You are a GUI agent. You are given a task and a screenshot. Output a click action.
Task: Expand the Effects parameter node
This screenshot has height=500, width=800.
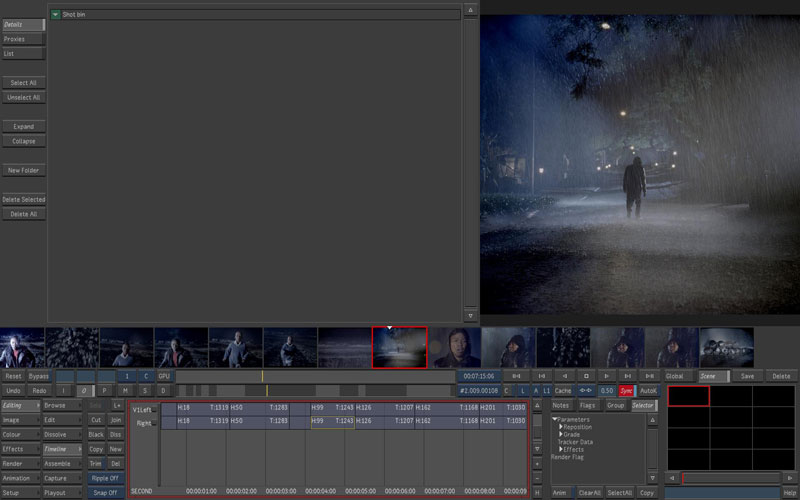click(x=561, y=449)
